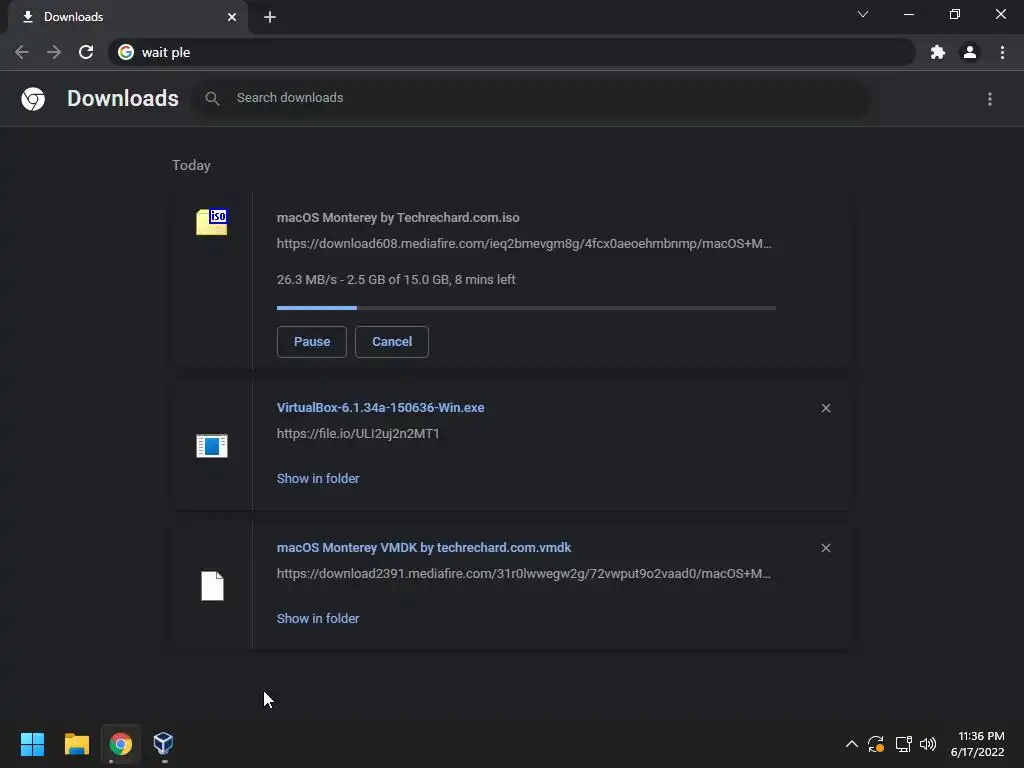Close the Downloads tab
Image resolution: width=1024 pixels, height=768 pixels.
pos(232,17)
